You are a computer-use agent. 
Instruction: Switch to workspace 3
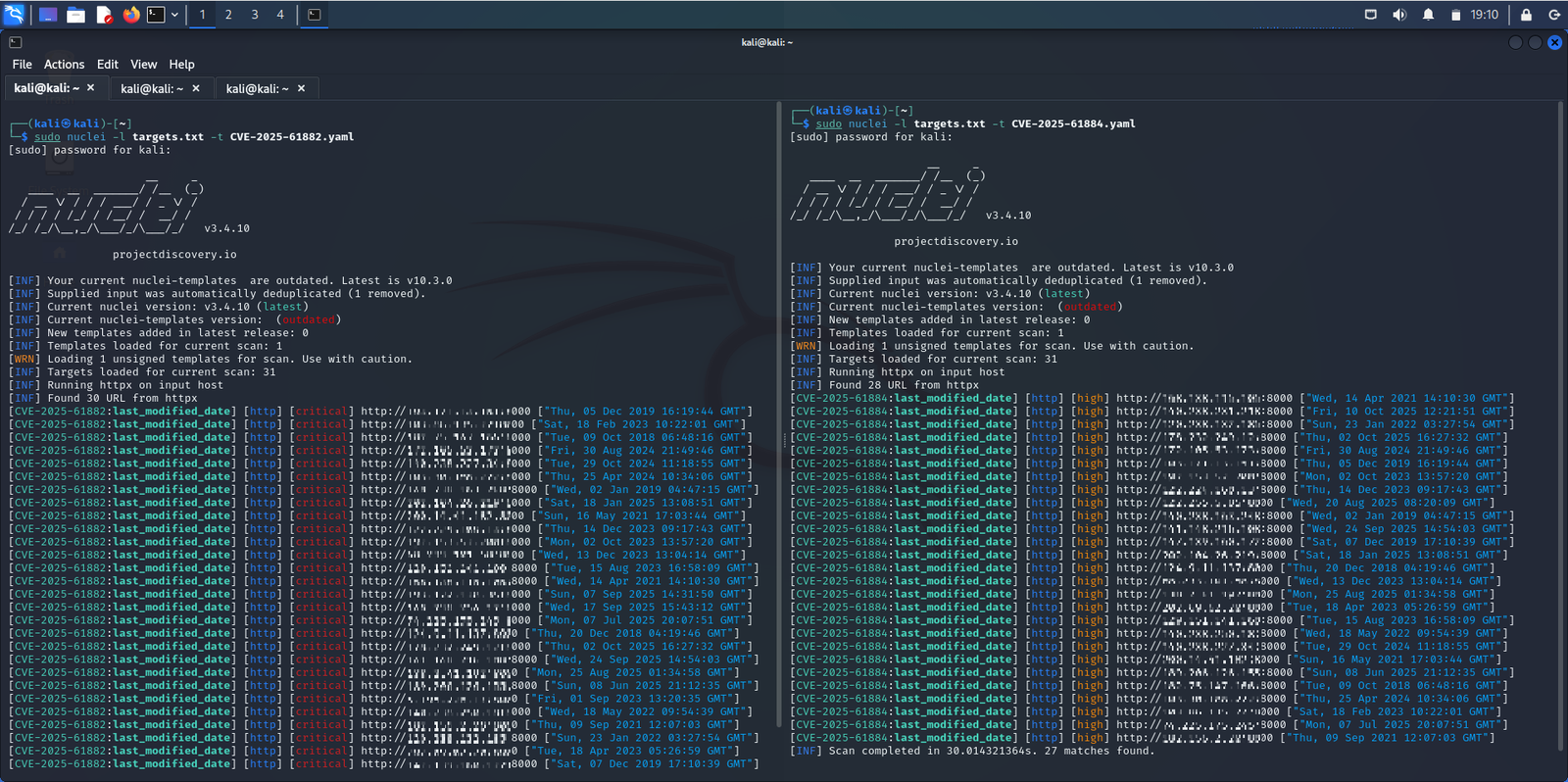pyautogui.click(x=255, y=15)
